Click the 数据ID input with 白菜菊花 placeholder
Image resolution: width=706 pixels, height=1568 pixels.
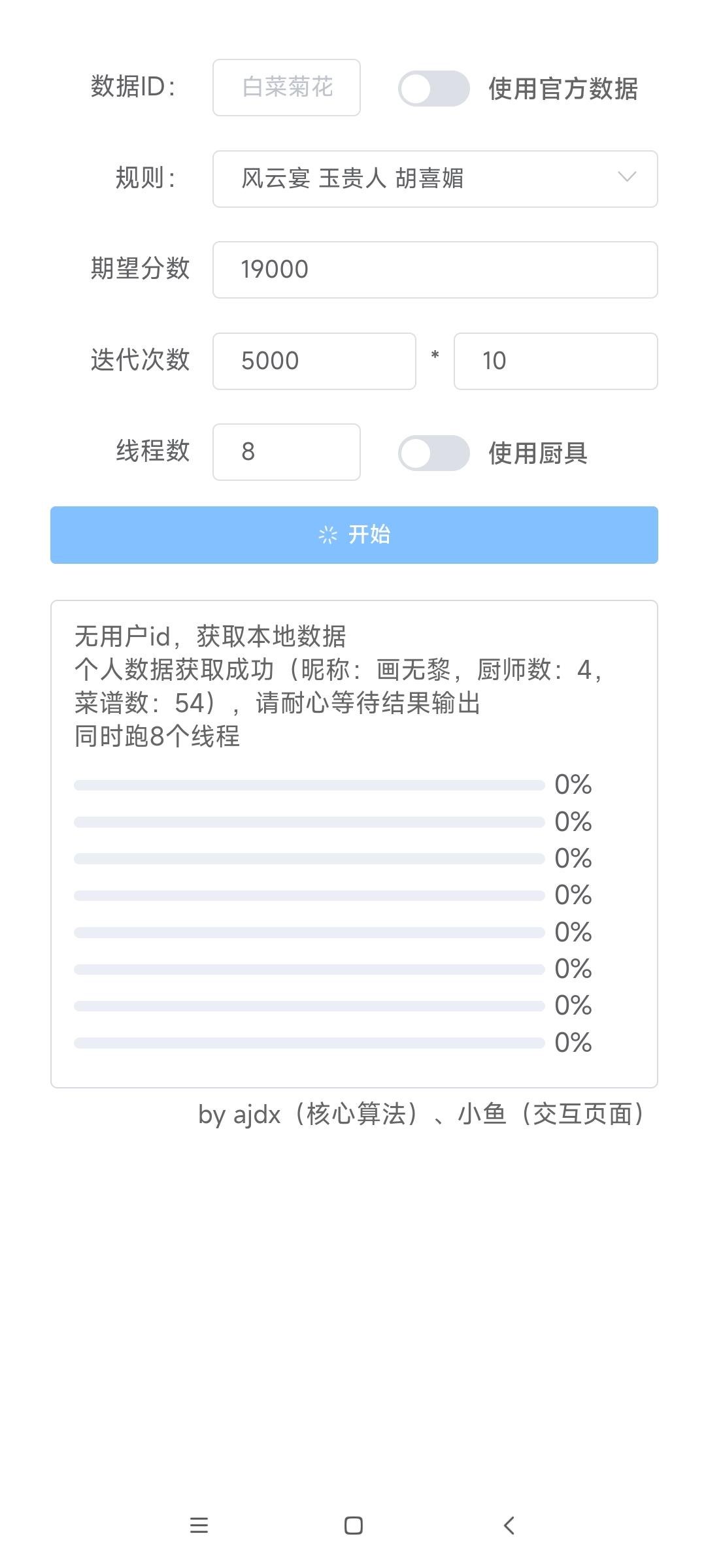pyautogui.click(x=286, y=87)
